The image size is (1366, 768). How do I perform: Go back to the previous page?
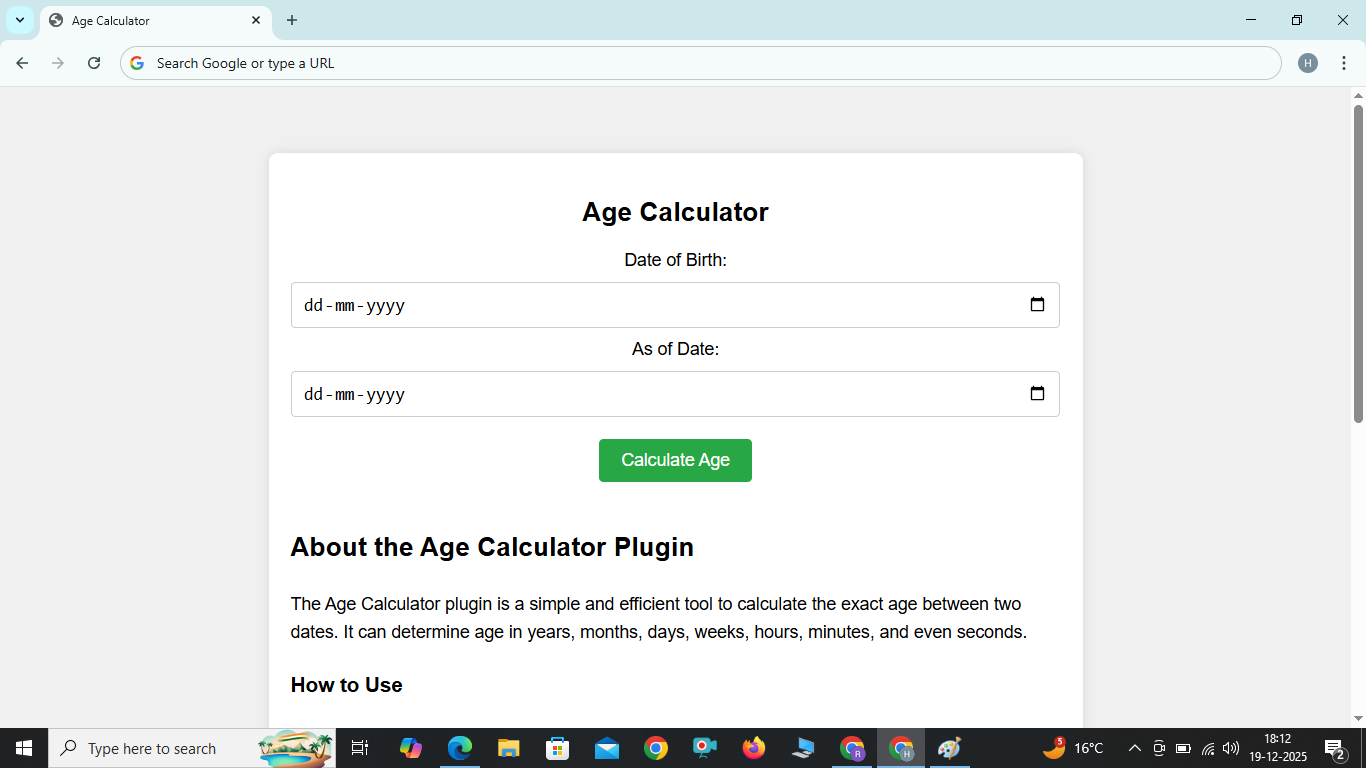[x=22, y=62]
